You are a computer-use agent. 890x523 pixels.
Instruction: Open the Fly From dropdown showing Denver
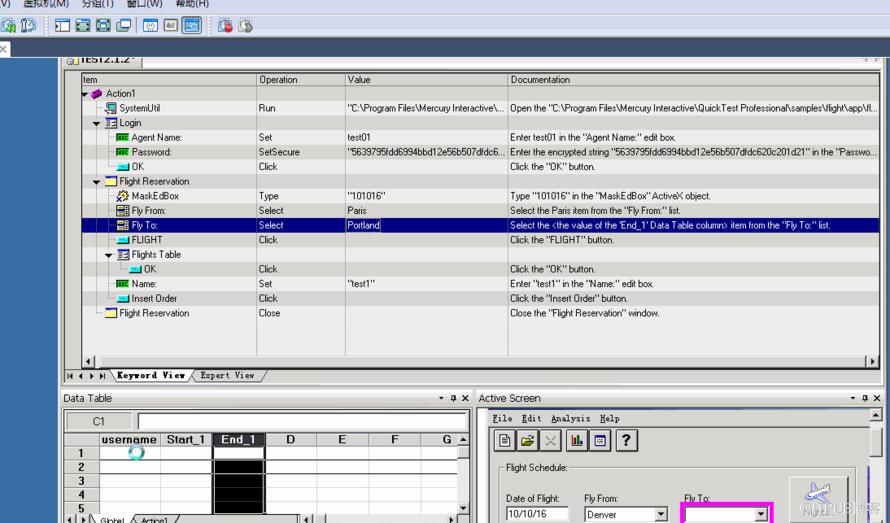[x=661, y=514]
